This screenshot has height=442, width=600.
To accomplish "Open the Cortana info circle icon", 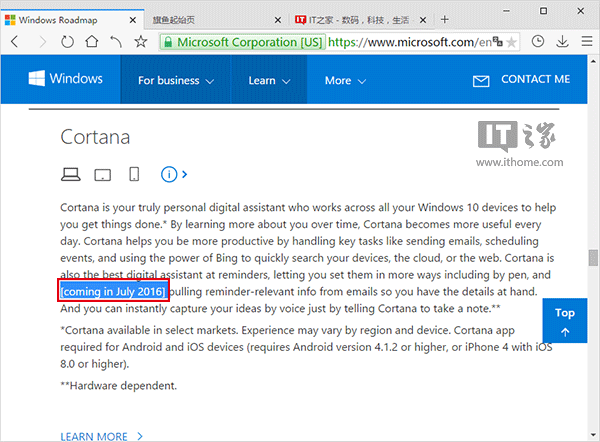I will pos(169,175).
